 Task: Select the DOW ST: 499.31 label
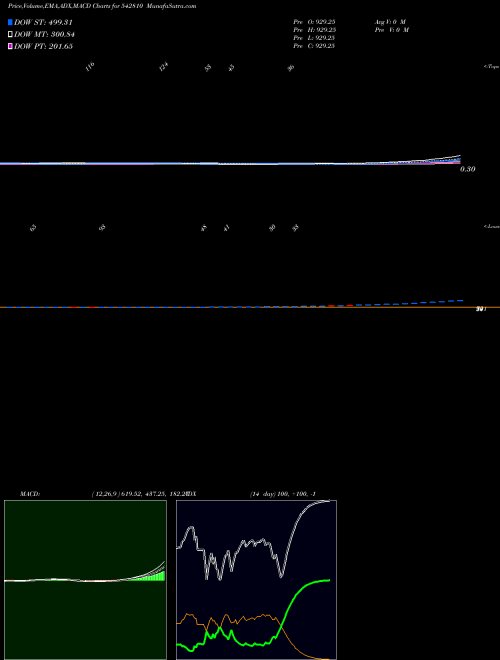coord(43,22)
